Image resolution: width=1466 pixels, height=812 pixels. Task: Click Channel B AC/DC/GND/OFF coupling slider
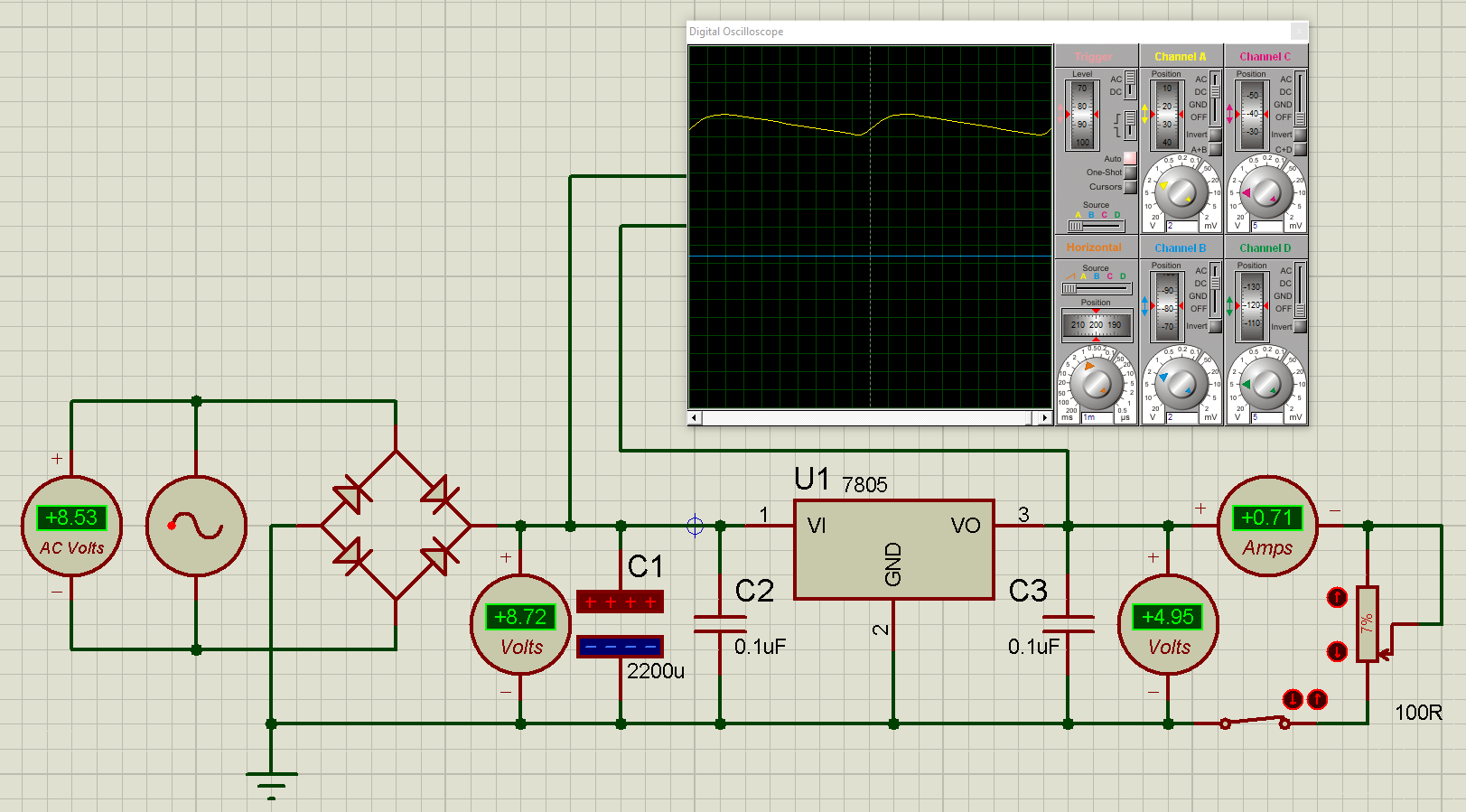[x=1216, y=289]
